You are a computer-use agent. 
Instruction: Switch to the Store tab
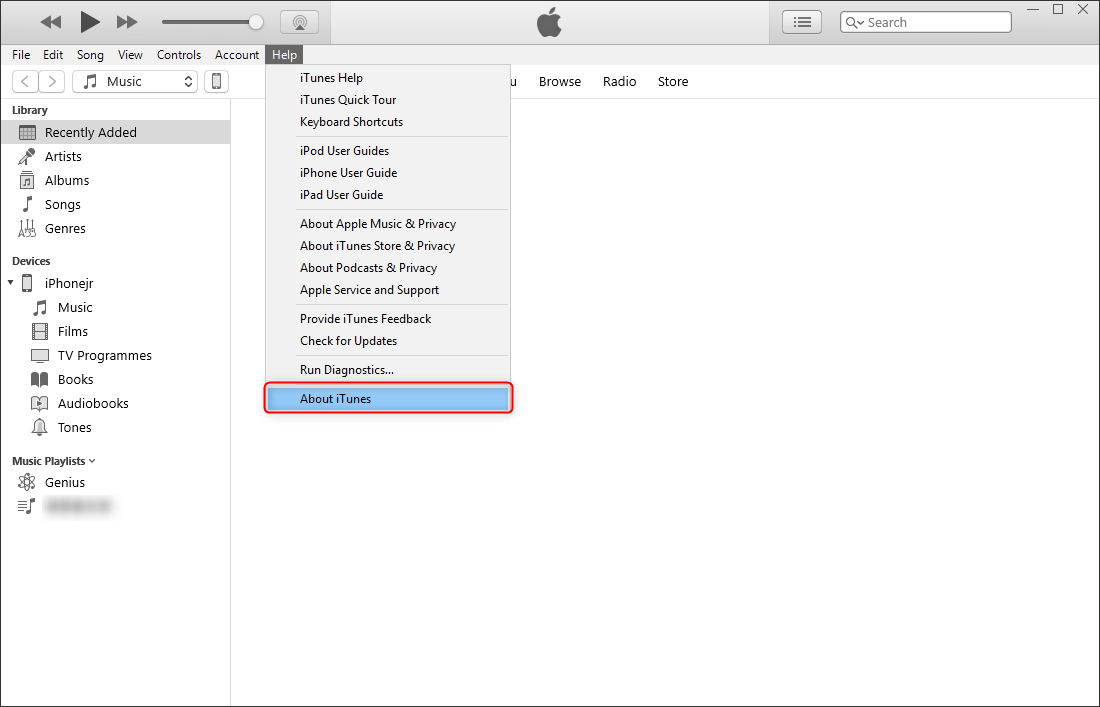point(673,81)
